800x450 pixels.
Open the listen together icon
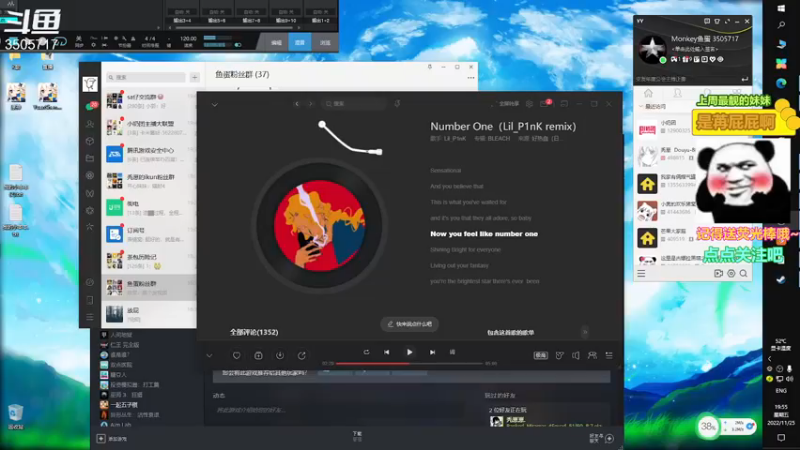coord(592,355)
